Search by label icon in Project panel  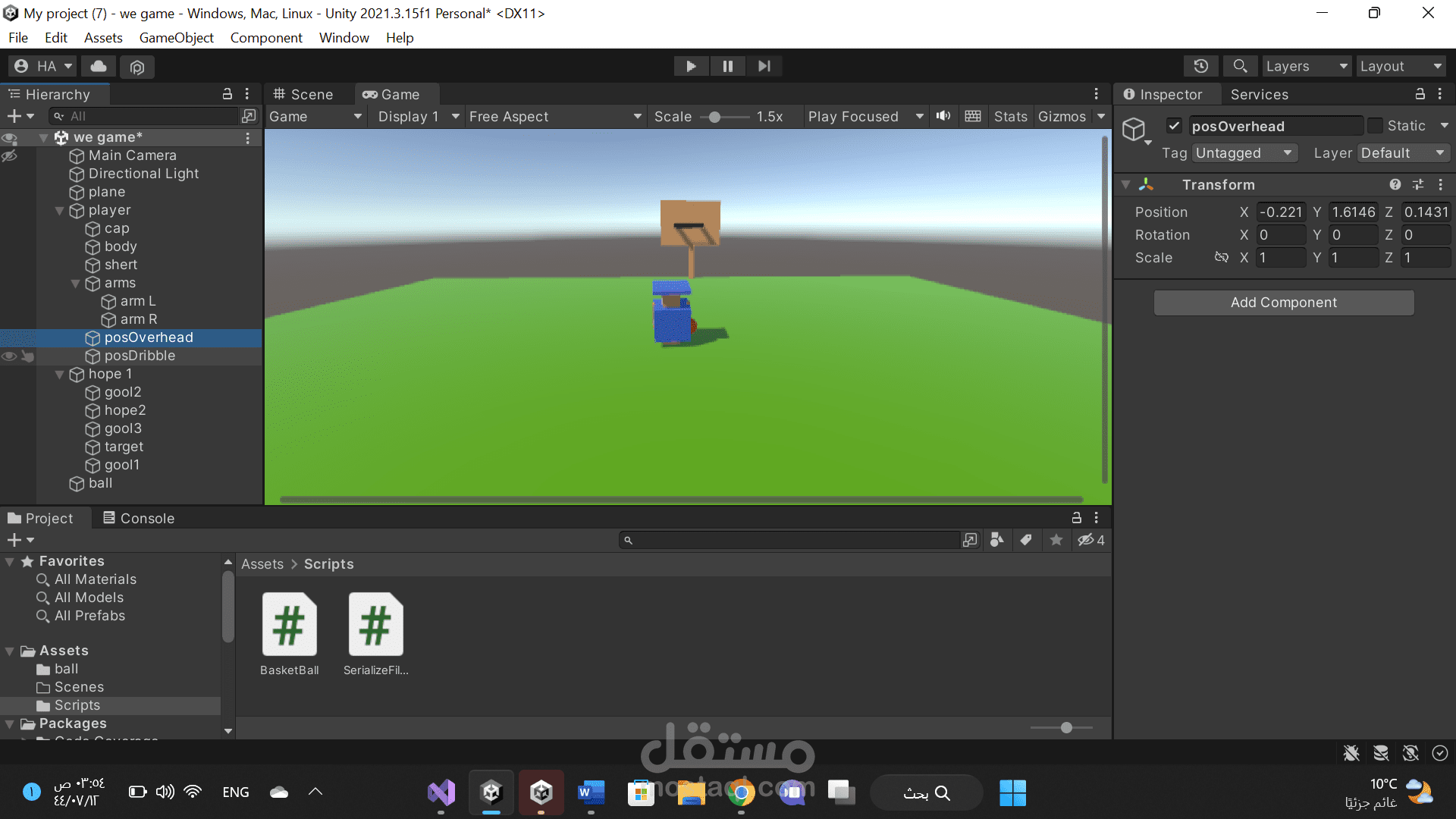(x=1026, y=540)
